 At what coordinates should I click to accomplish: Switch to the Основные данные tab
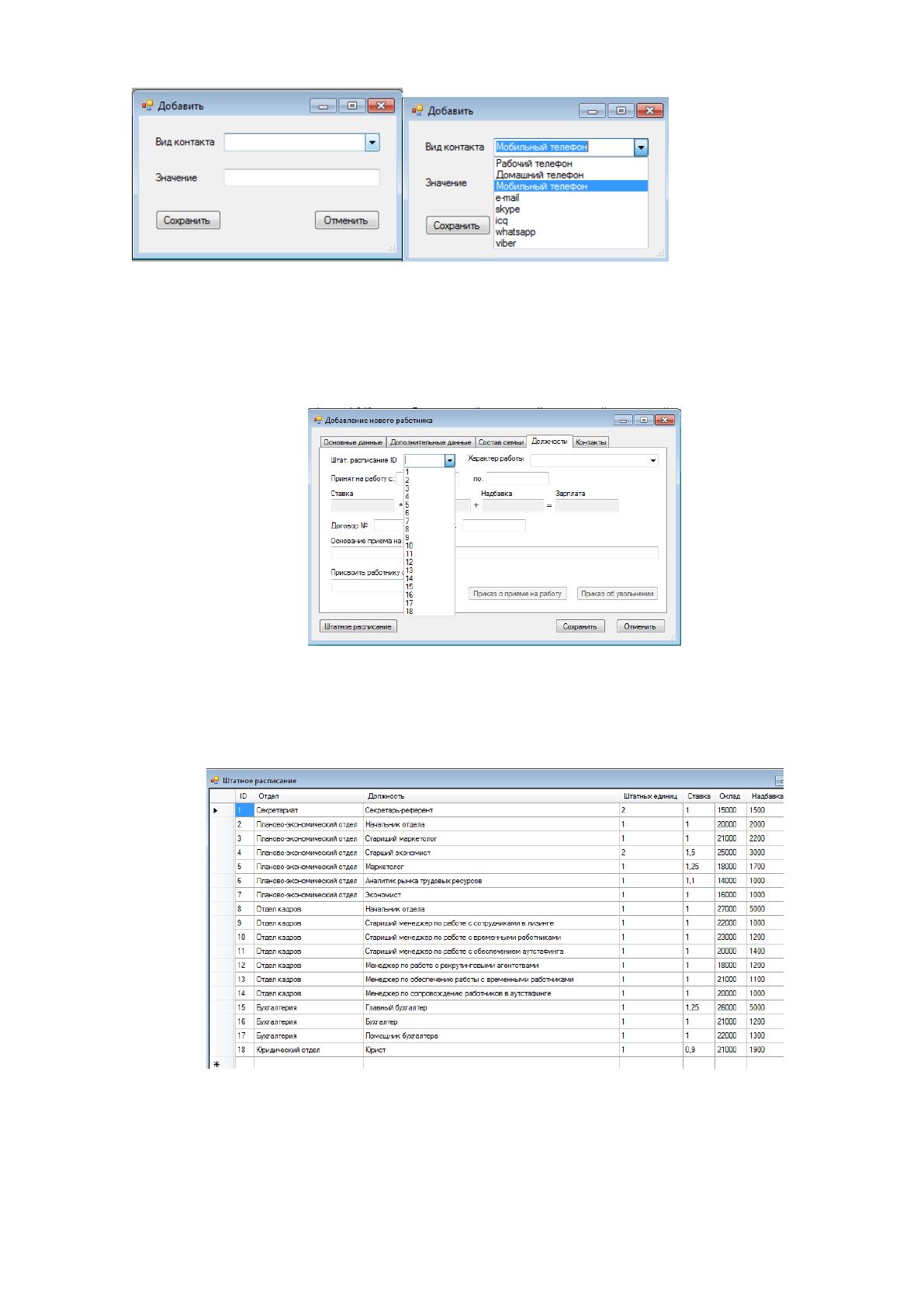coord(353,442)
